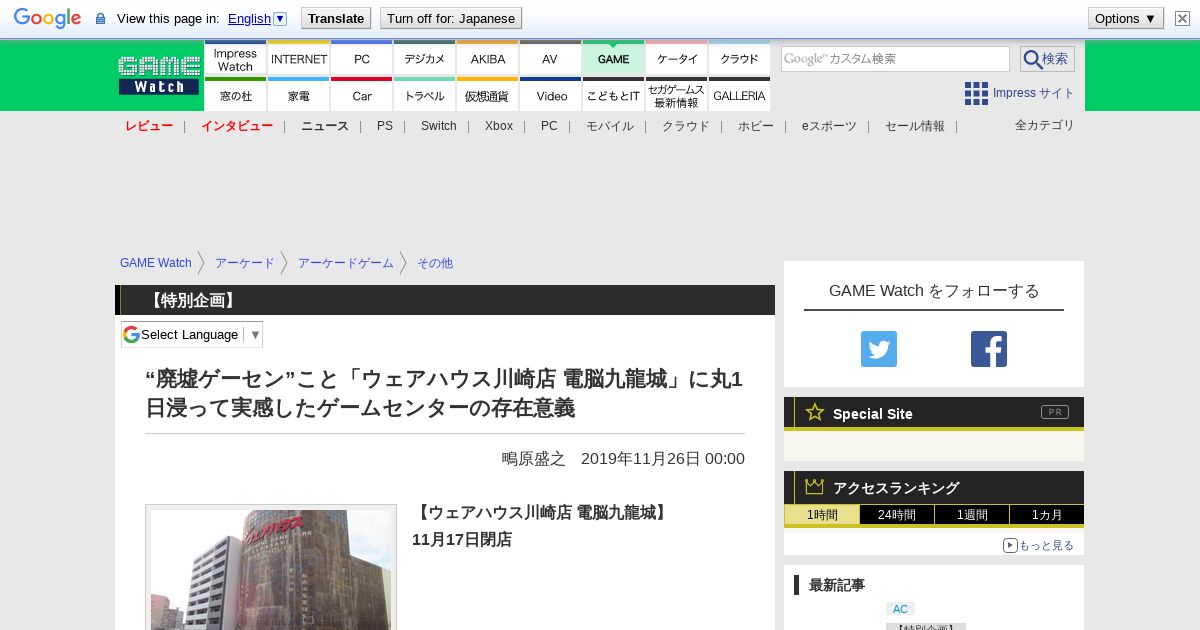Close the Google translate bar
The width and height of the screenshot is (1200, 630).
(1182, 18)
